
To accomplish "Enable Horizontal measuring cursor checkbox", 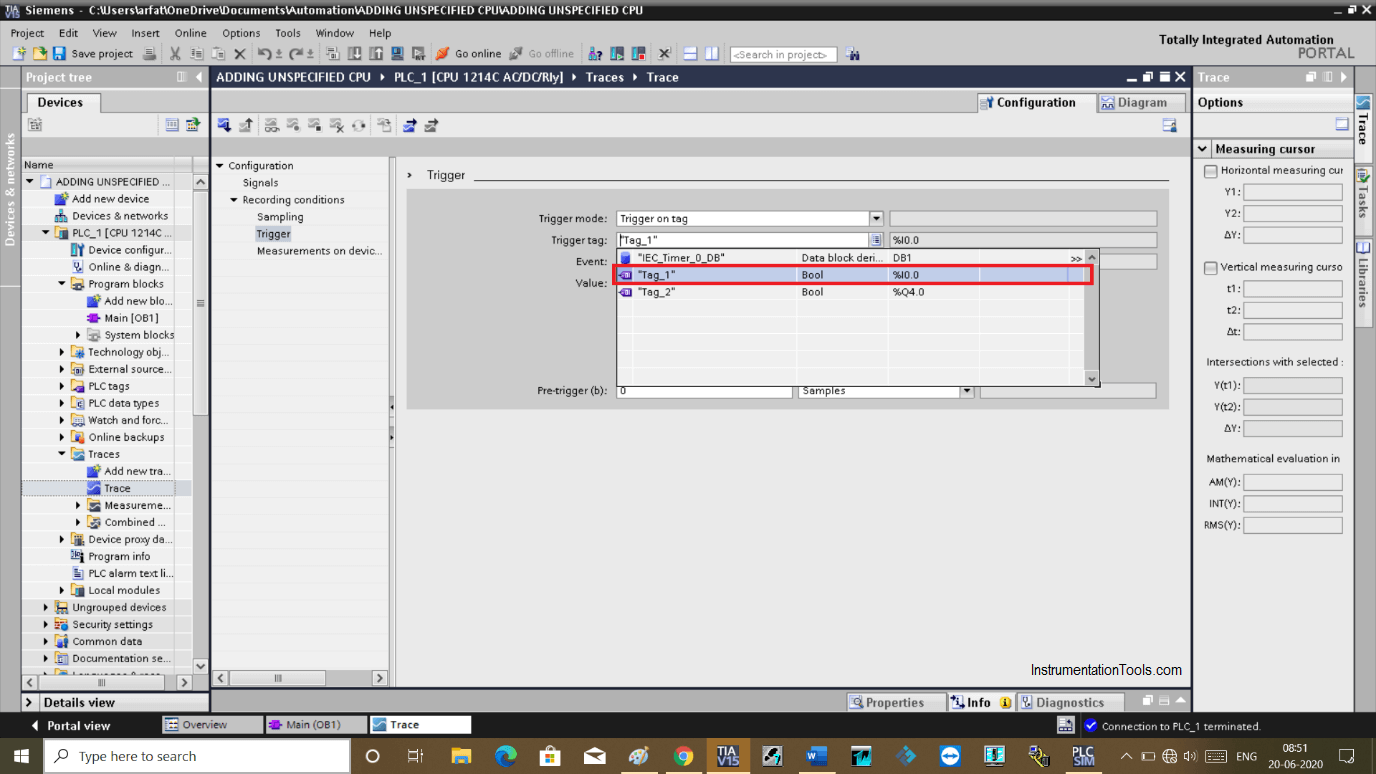I will pyautogui.click(x=1211, y=171).
